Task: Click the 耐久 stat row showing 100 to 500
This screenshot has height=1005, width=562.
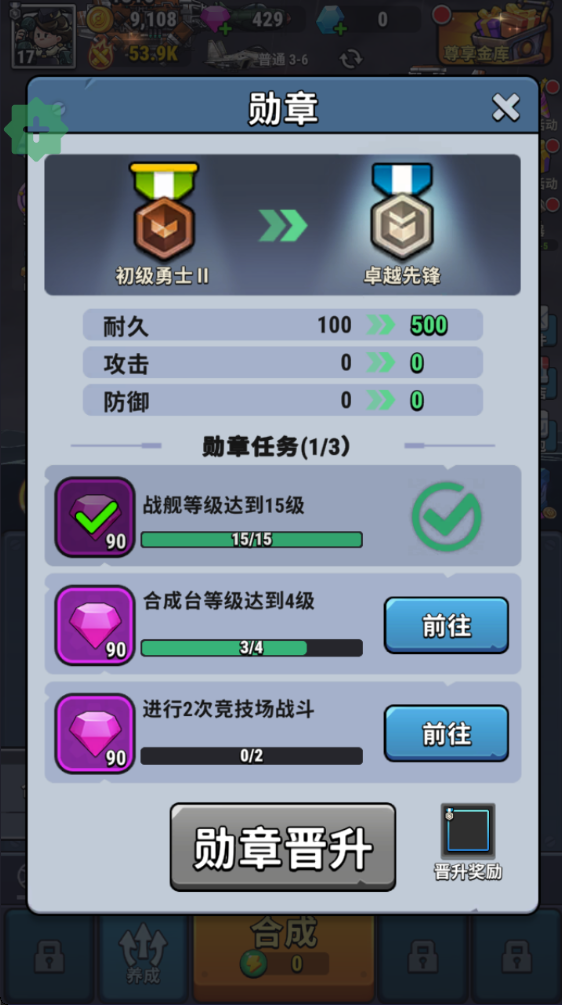Action: pos(283,325)
